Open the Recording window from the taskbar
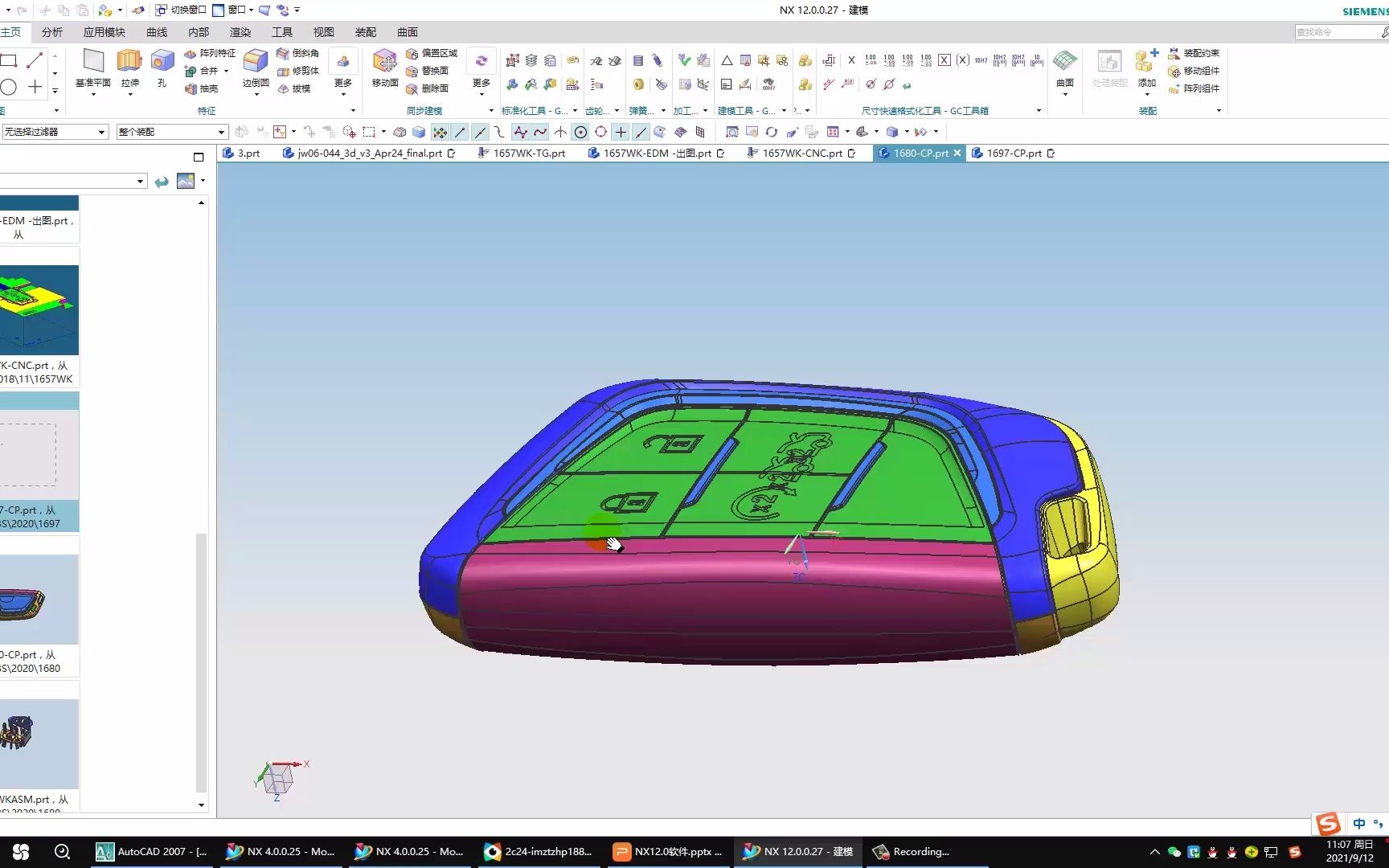This screenshot has width=1389, height=868. pyautogui.click(x=916, y=851)
